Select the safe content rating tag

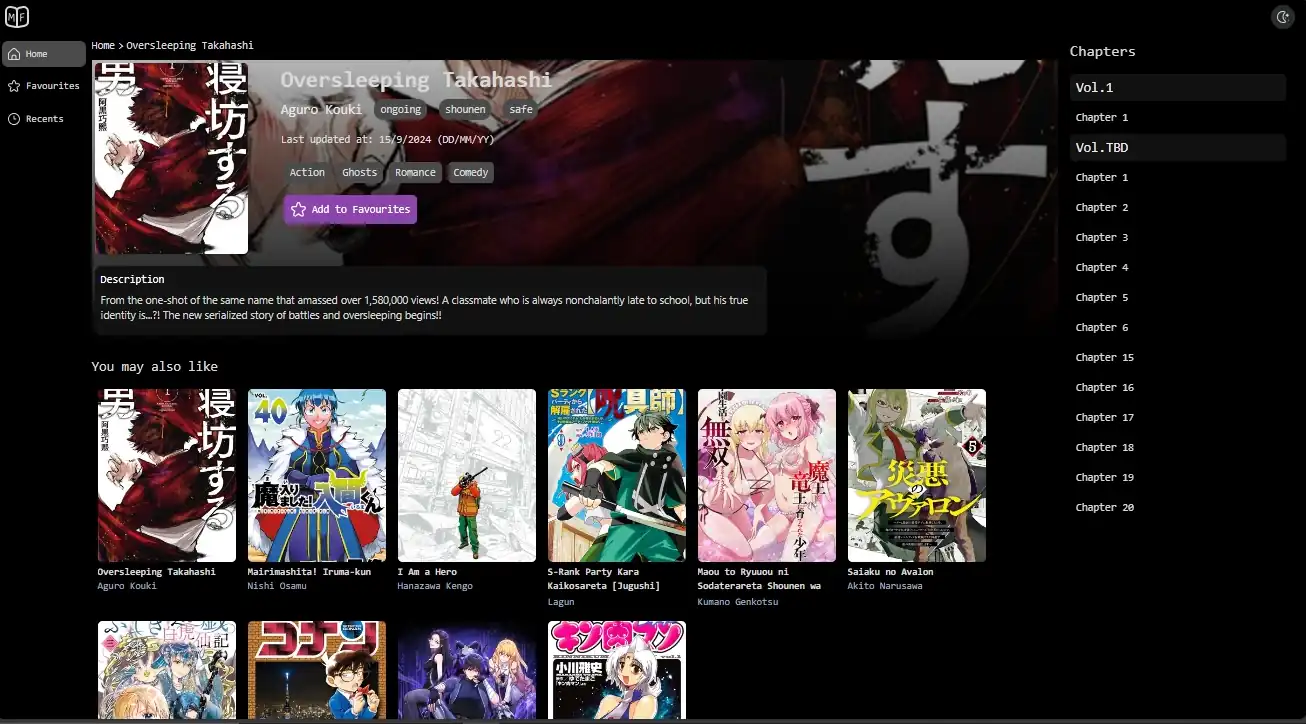coord(521,109)
